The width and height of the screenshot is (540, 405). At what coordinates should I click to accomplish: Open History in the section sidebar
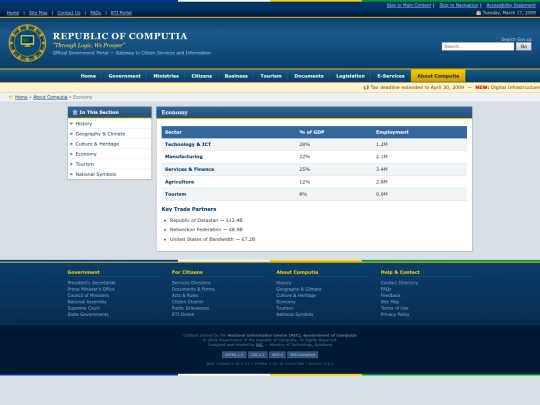[x=84, y=124]
